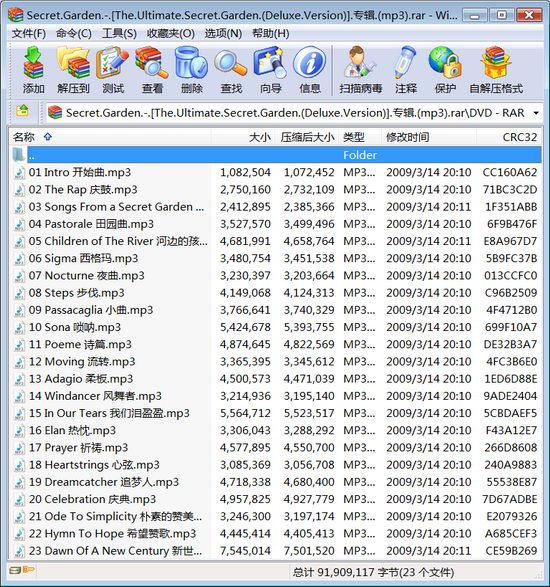550x587 pixels.
Task: Select 21 Ode To Simplicity file
Action: click(276, 517)
